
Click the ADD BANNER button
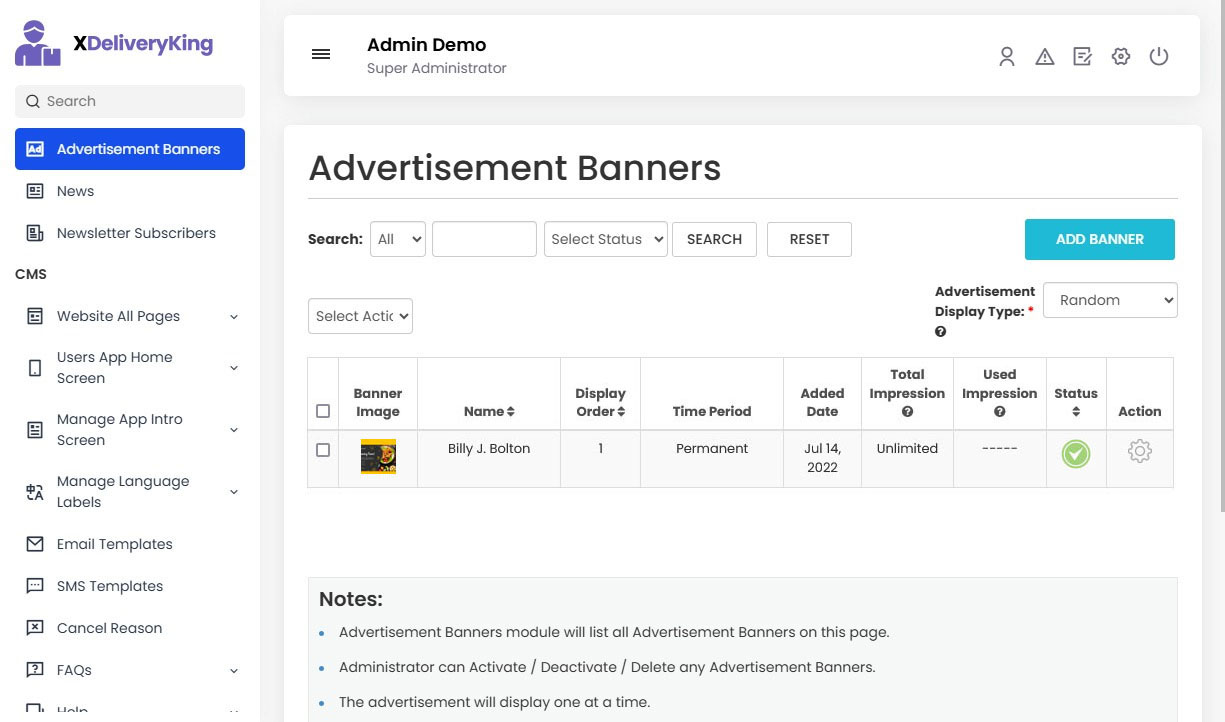click(x=1099, y=239)
